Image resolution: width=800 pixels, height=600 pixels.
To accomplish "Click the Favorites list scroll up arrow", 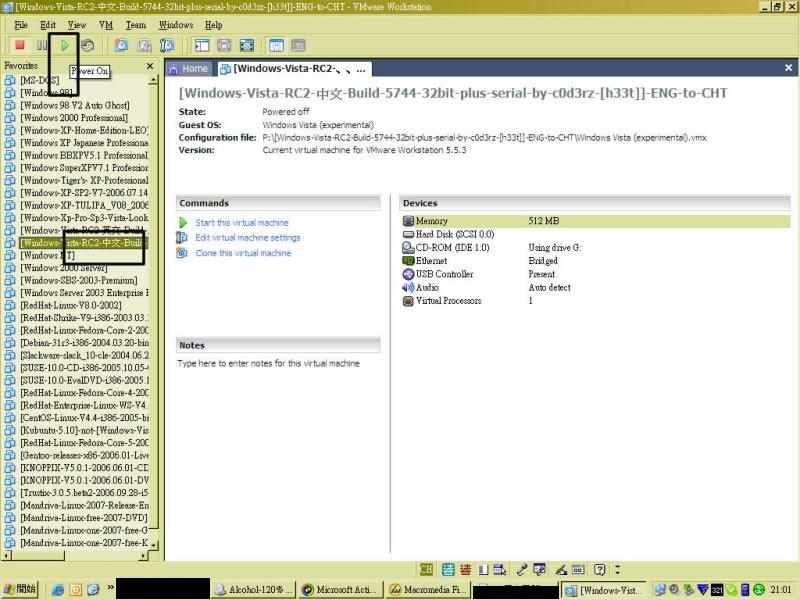I will [x=153, y=80].
